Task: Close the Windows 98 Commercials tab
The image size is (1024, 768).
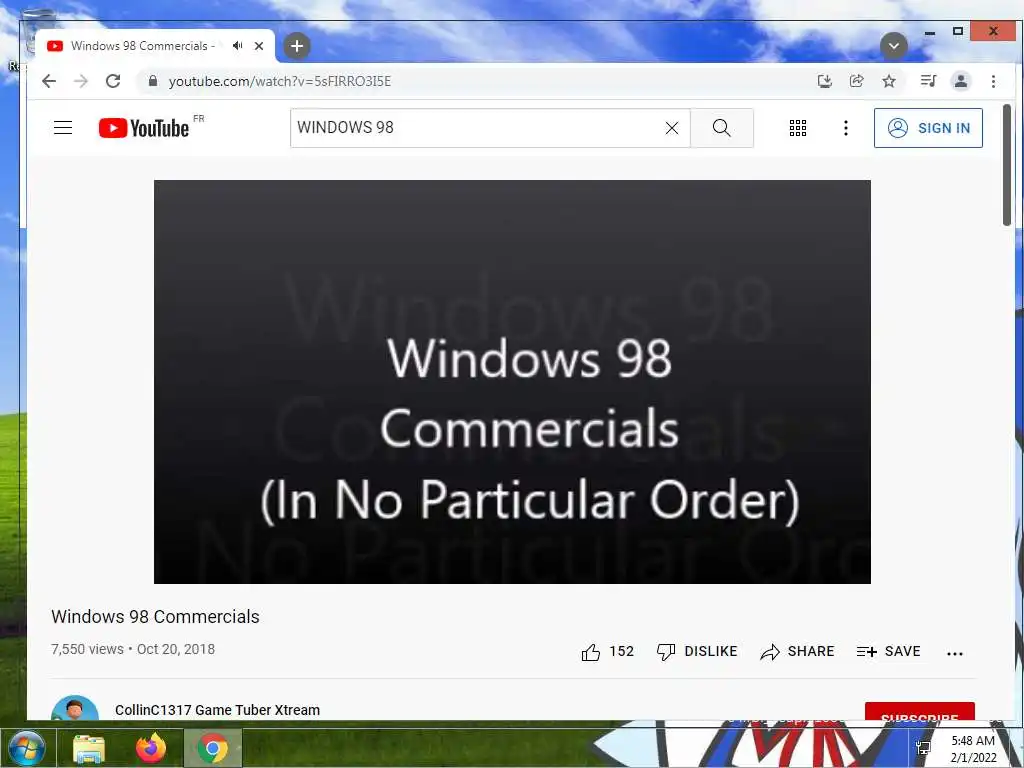Action: (259, 46)
